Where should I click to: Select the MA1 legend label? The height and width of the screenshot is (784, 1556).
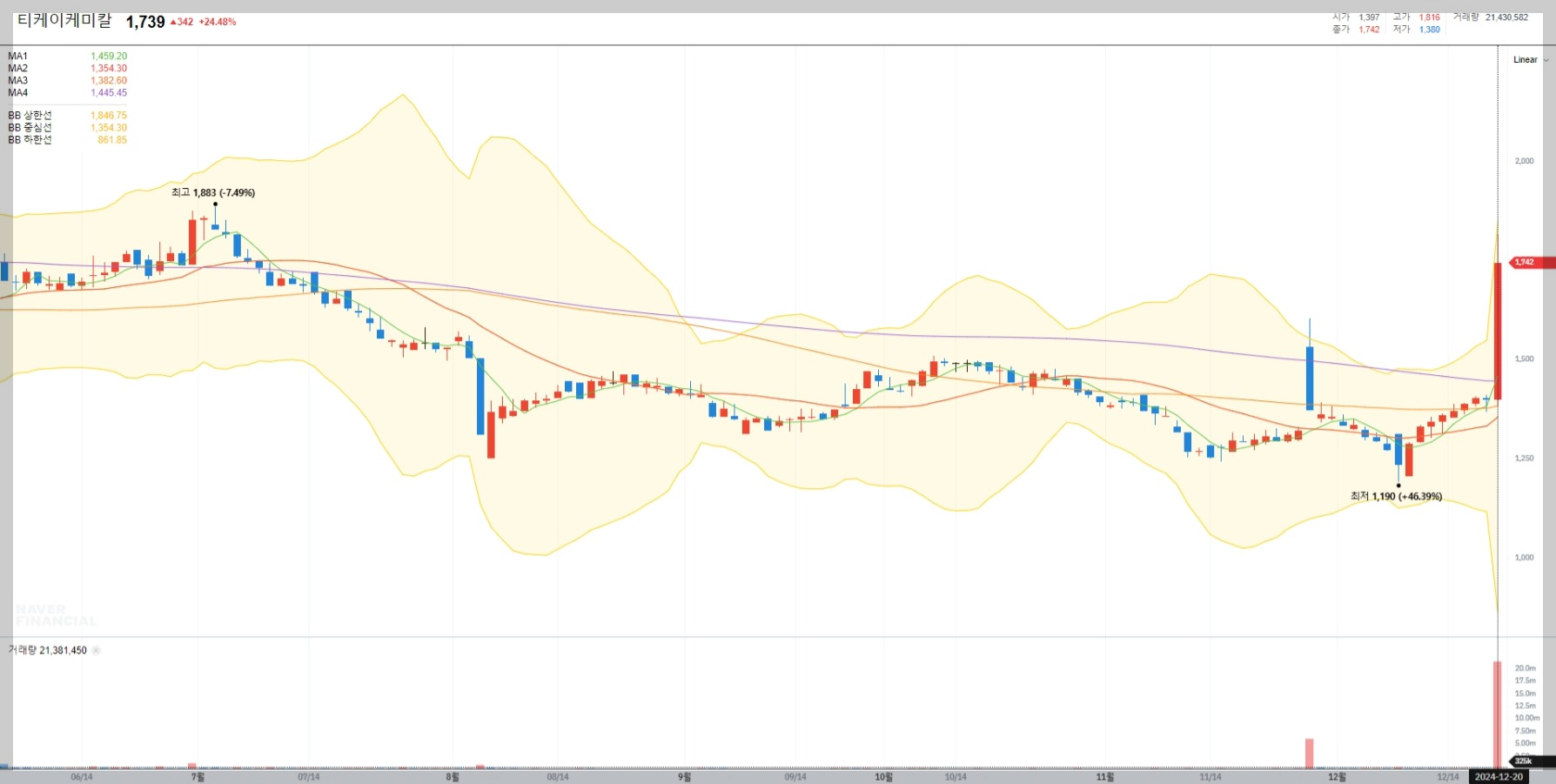click(18, 56)
